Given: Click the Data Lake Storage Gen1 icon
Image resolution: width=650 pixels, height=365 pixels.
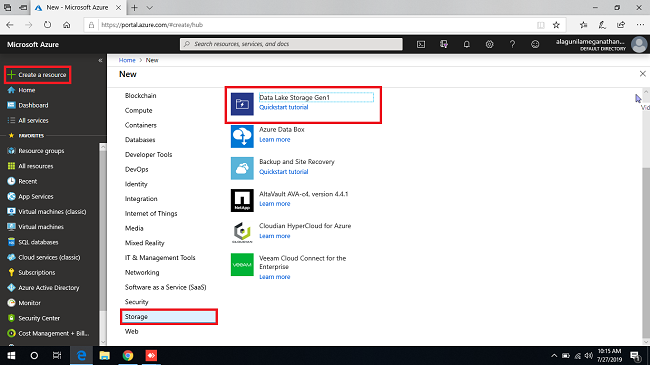Looking at the screenshot, I should coord(242,104).
